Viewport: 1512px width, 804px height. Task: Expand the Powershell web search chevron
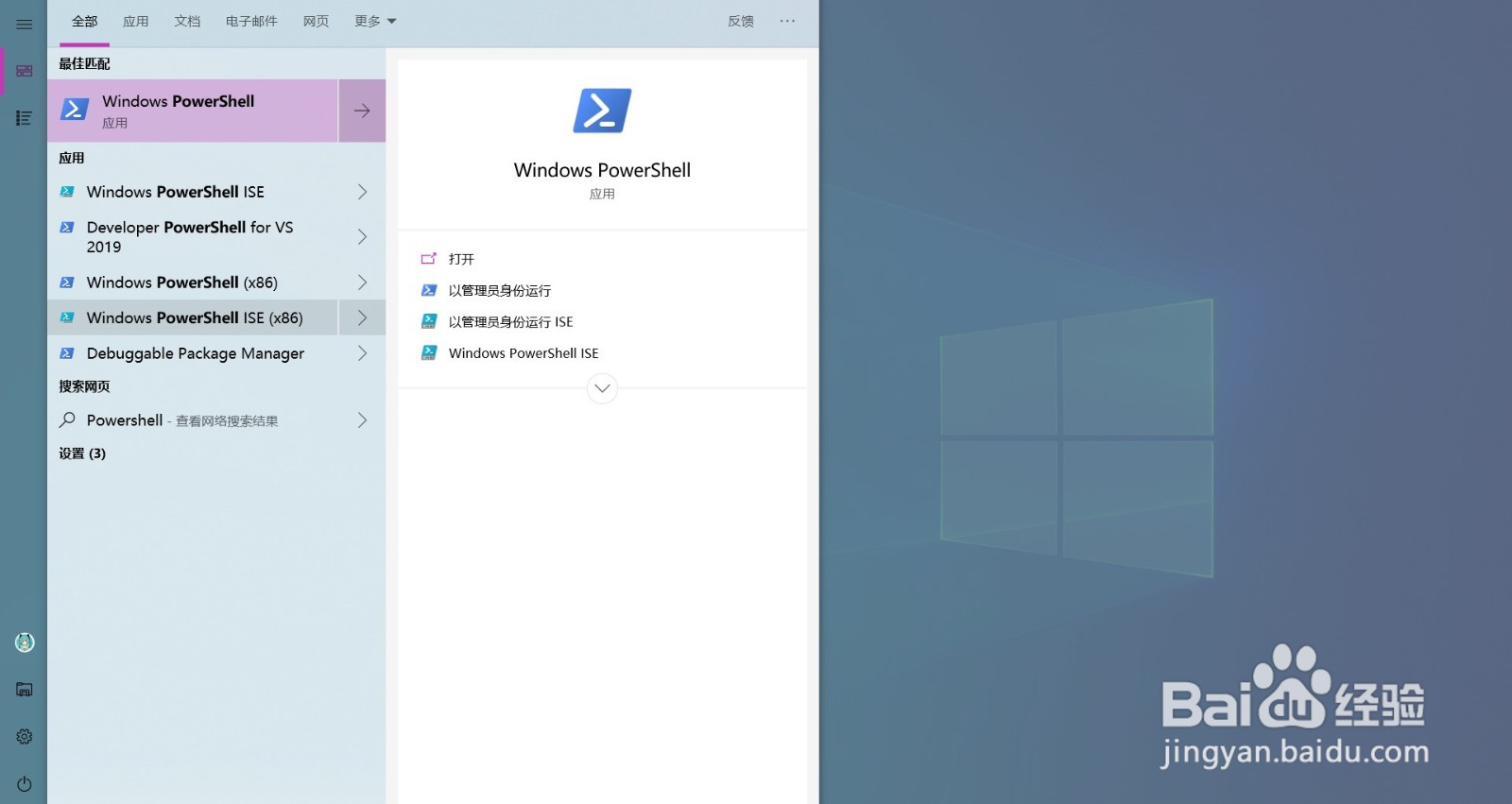coord(362,420)
